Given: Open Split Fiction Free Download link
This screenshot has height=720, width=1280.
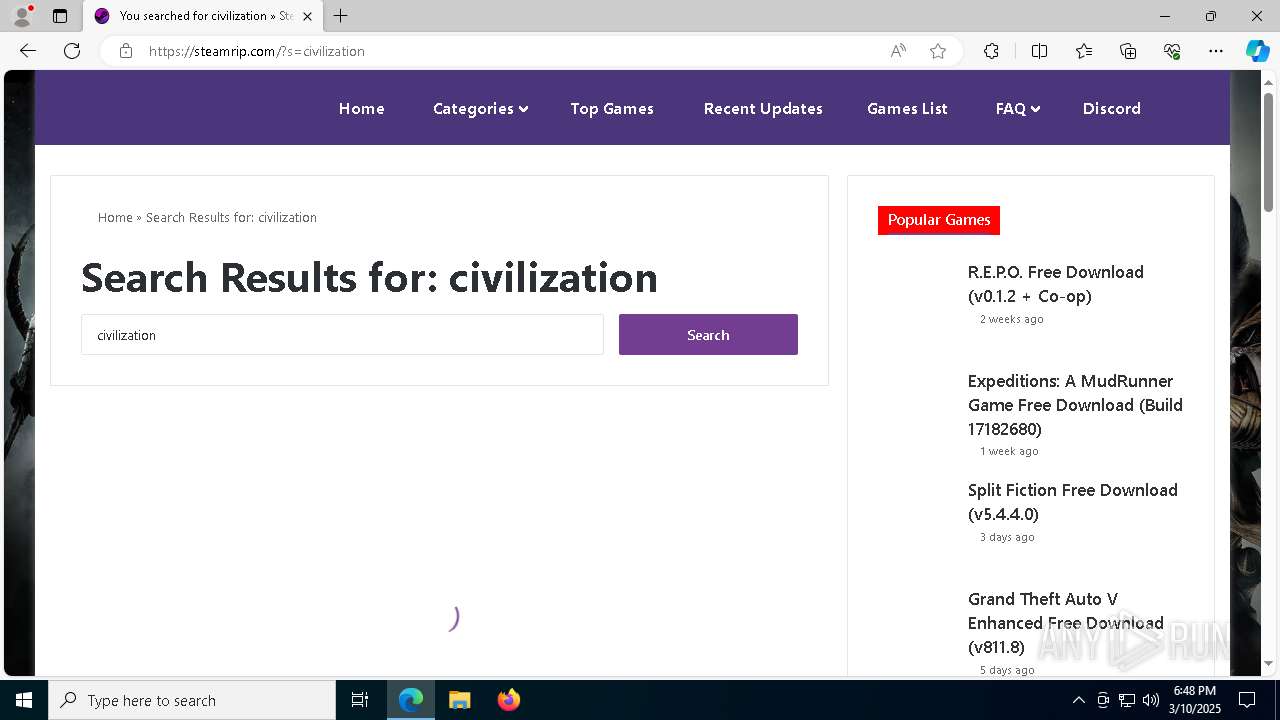Looking at the screenshot, I should coord(1072,502).
